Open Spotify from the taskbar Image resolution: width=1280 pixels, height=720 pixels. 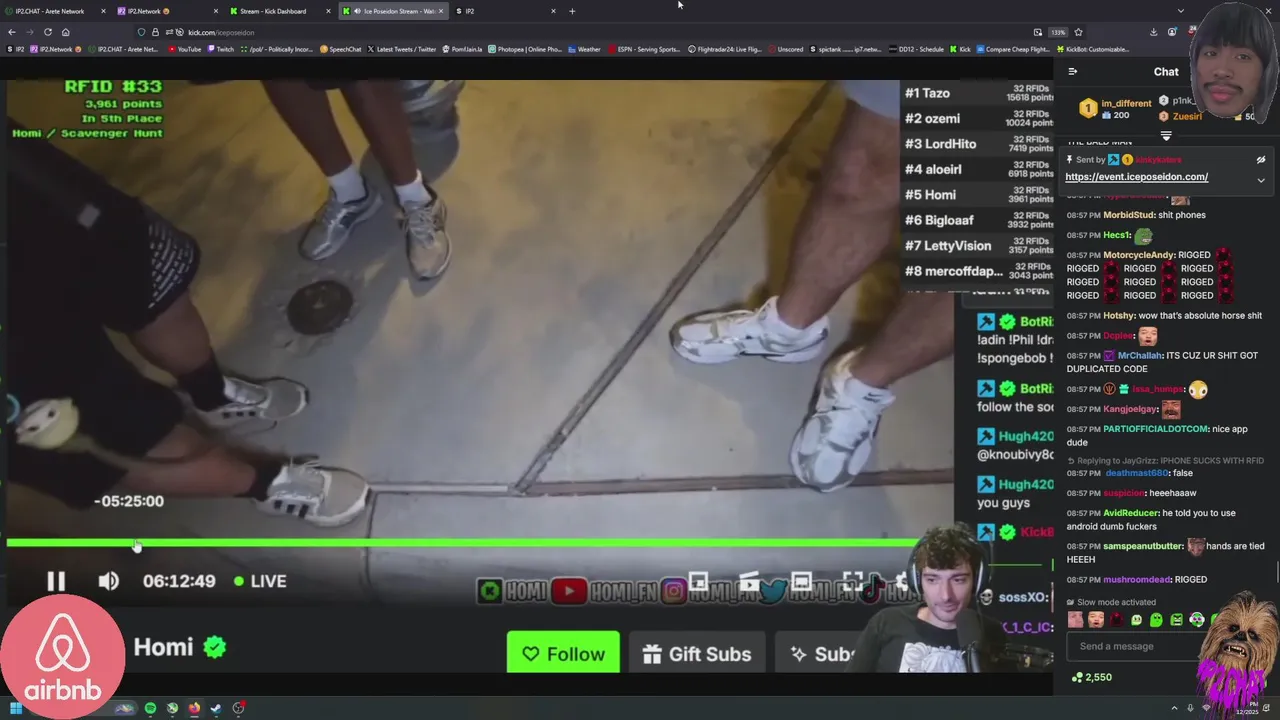coord(150,708)
